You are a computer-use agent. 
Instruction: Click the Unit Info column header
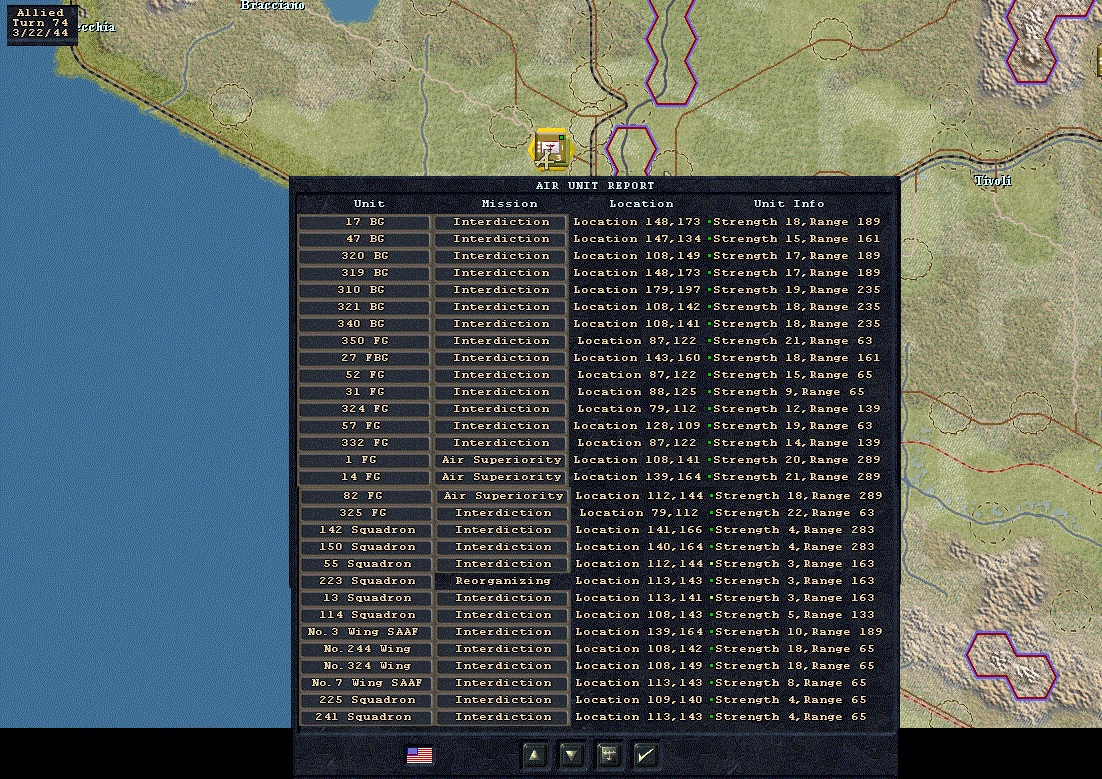[789, 204]
